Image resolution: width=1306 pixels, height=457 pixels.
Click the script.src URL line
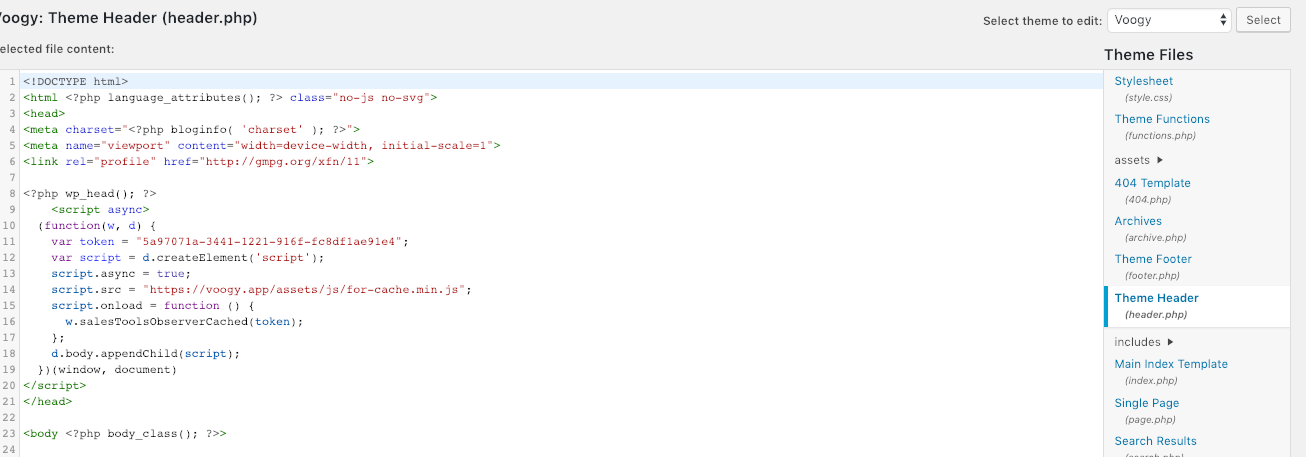[x=261, y=289]
